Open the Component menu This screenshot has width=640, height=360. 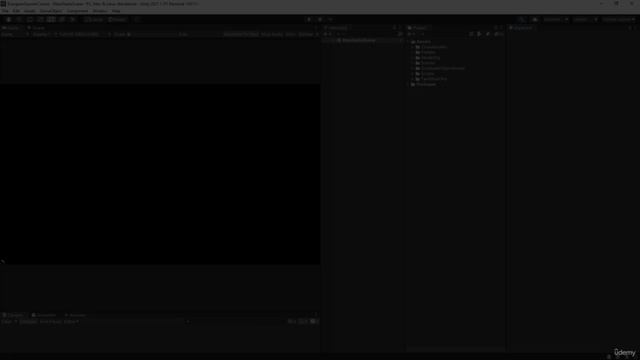pyautogui.click(x=77, y=11)
